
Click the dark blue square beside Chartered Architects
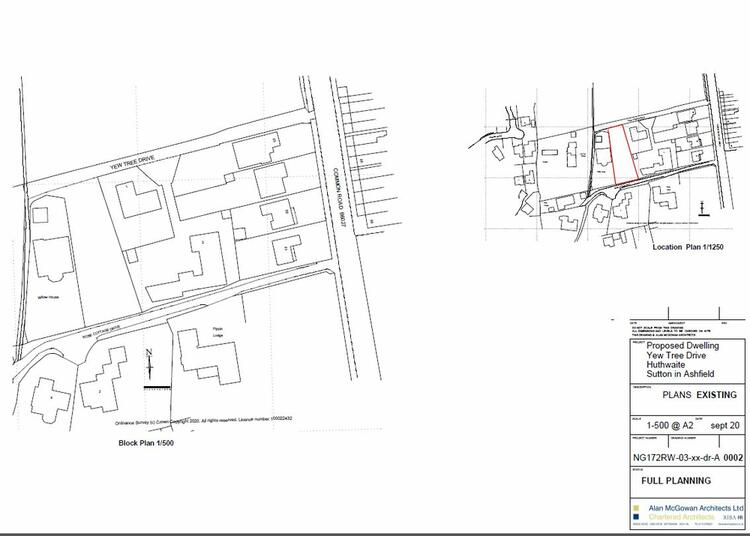pyautogui.click(x=636, y=518)
